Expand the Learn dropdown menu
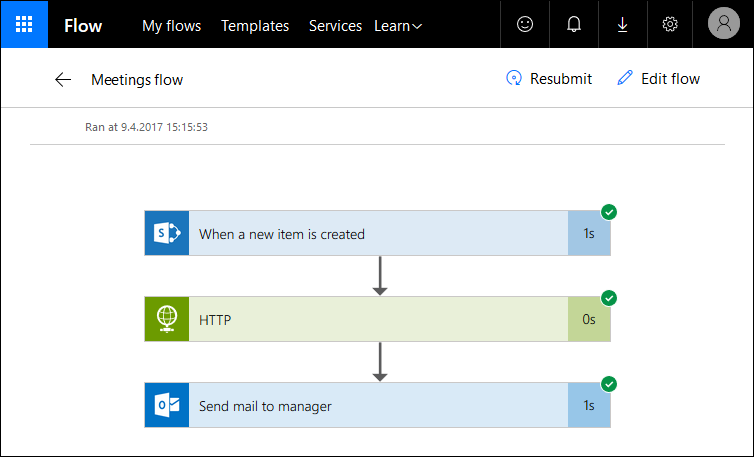This screenshot has width=754, height=457. pos(398,26)
